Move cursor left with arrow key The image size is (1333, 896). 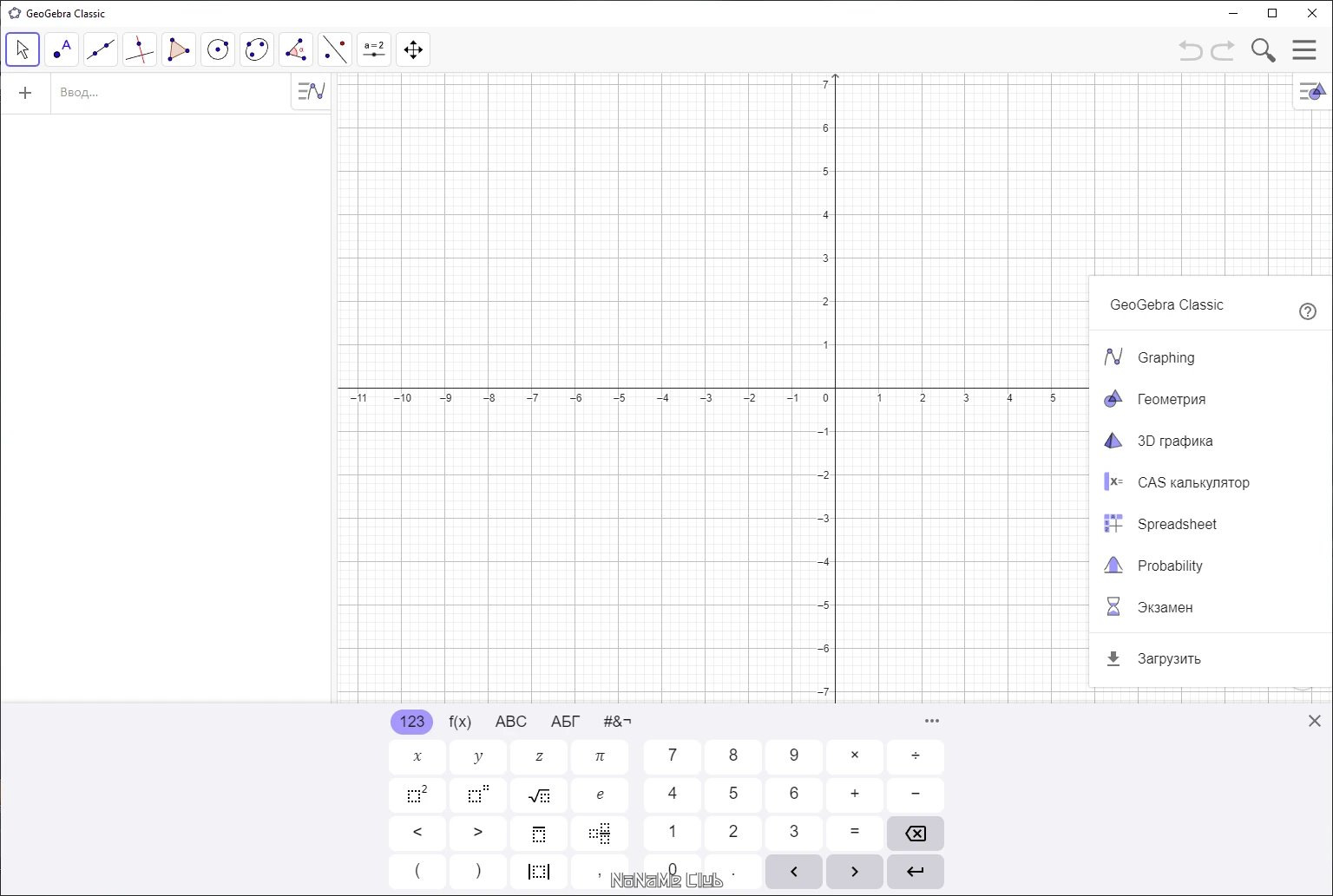click(x=794, y=871)
